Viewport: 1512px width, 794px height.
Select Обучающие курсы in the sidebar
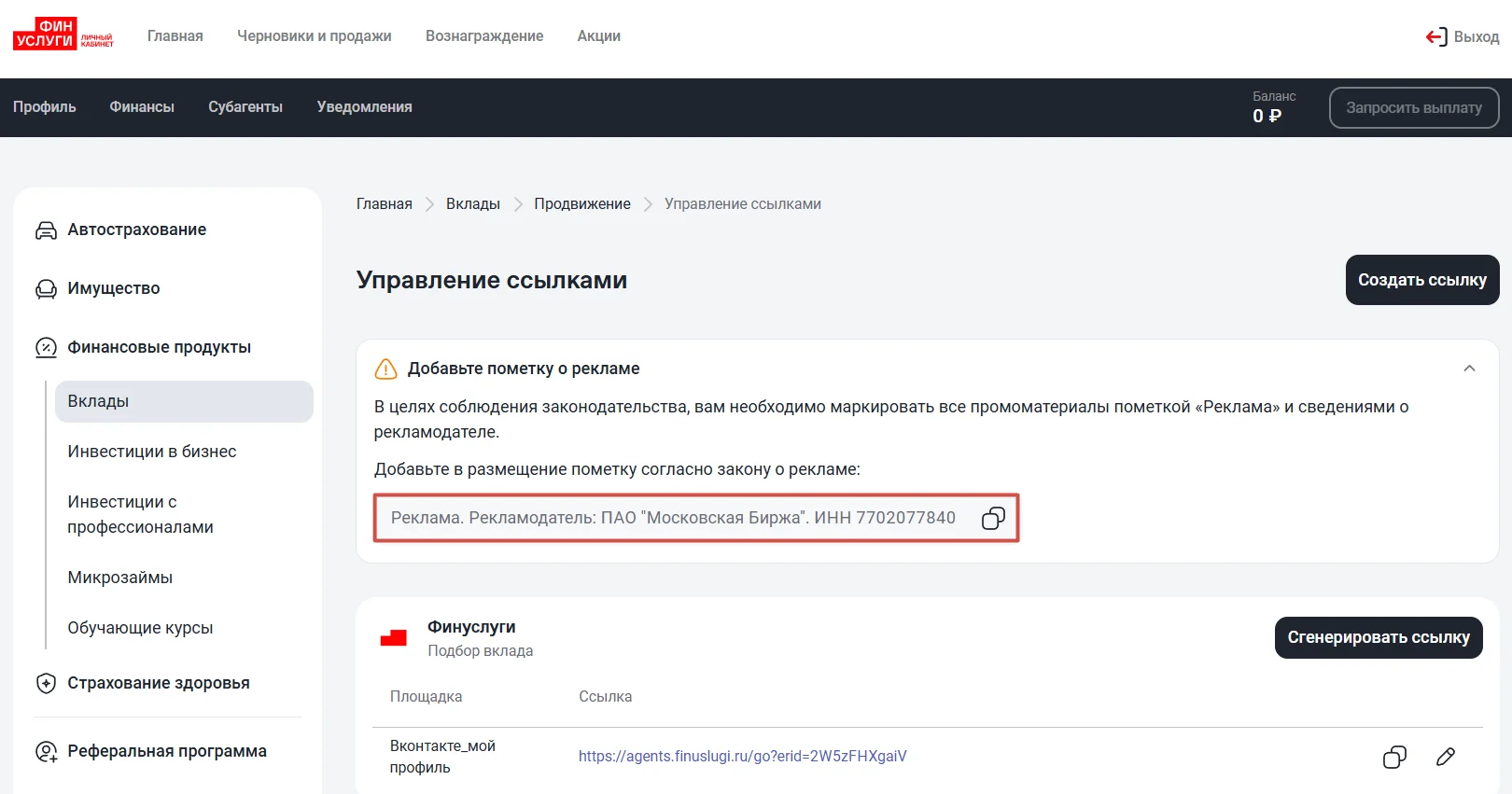[140, 628]
